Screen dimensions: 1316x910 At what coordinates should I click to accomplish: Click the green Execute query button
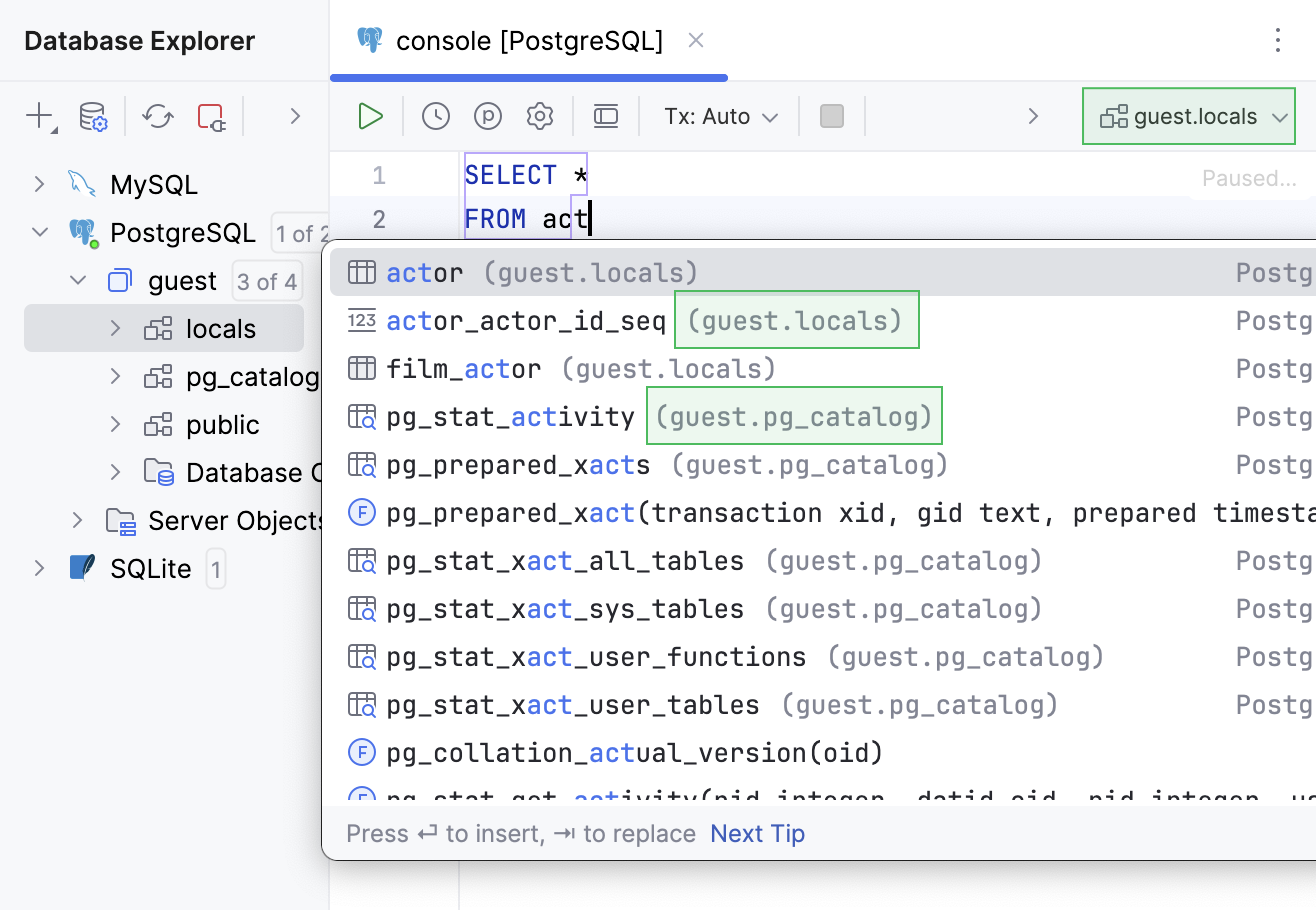pos(371,116)
